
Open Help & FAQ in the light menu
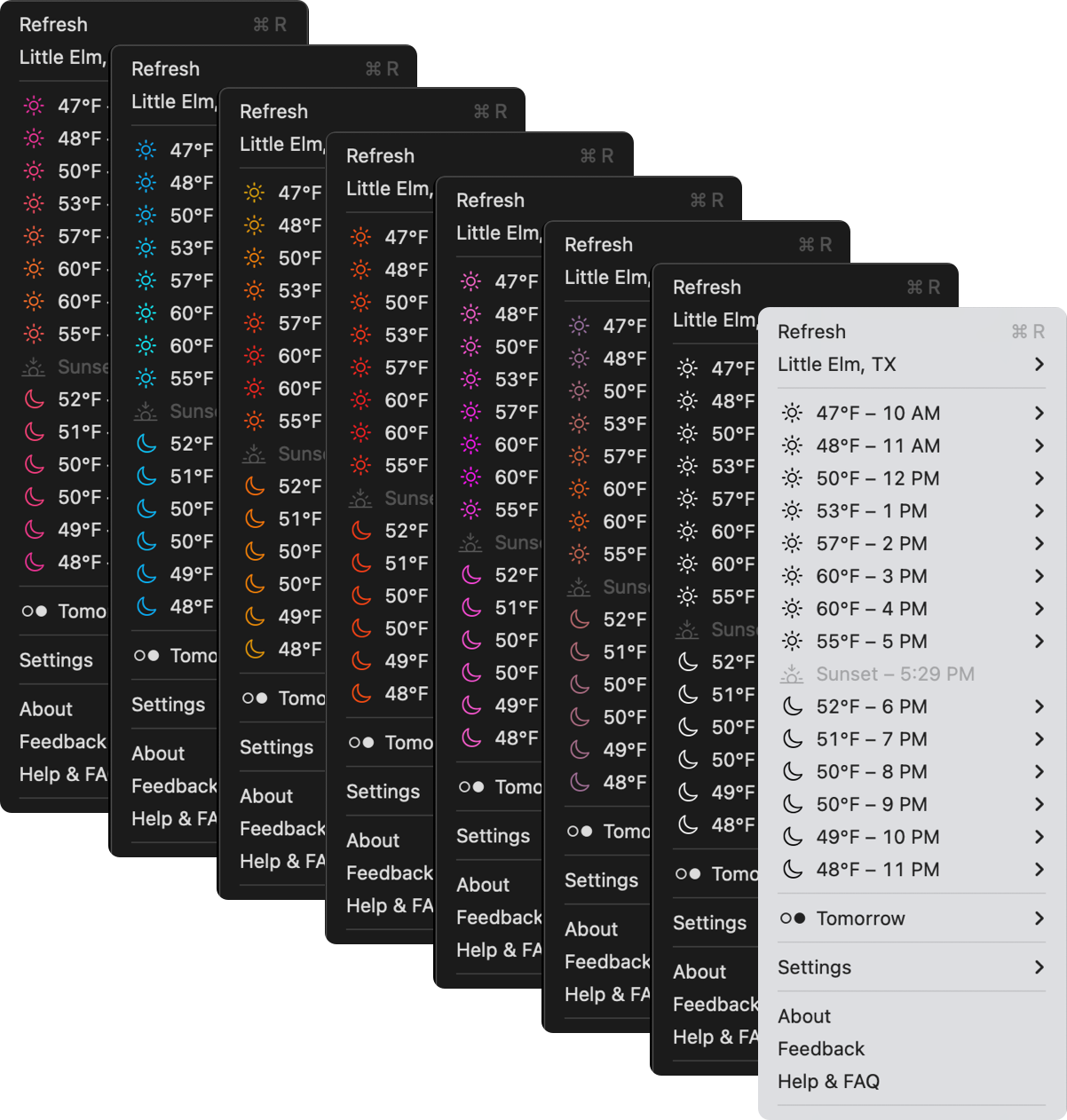point(828,1082)
